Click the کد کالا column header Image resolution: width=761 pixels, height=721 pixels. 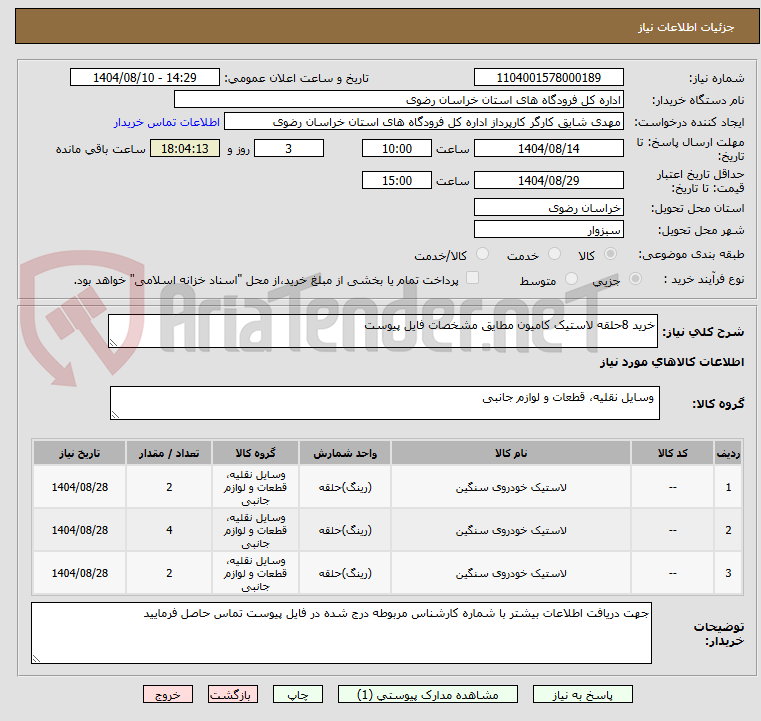672,453
